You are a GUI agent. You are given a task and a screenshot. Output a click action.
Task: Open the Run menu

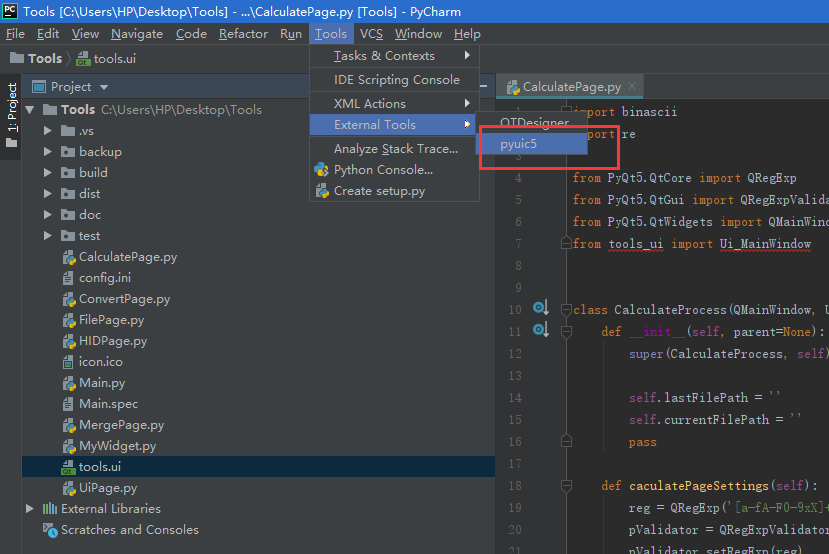tap(291, 34)
